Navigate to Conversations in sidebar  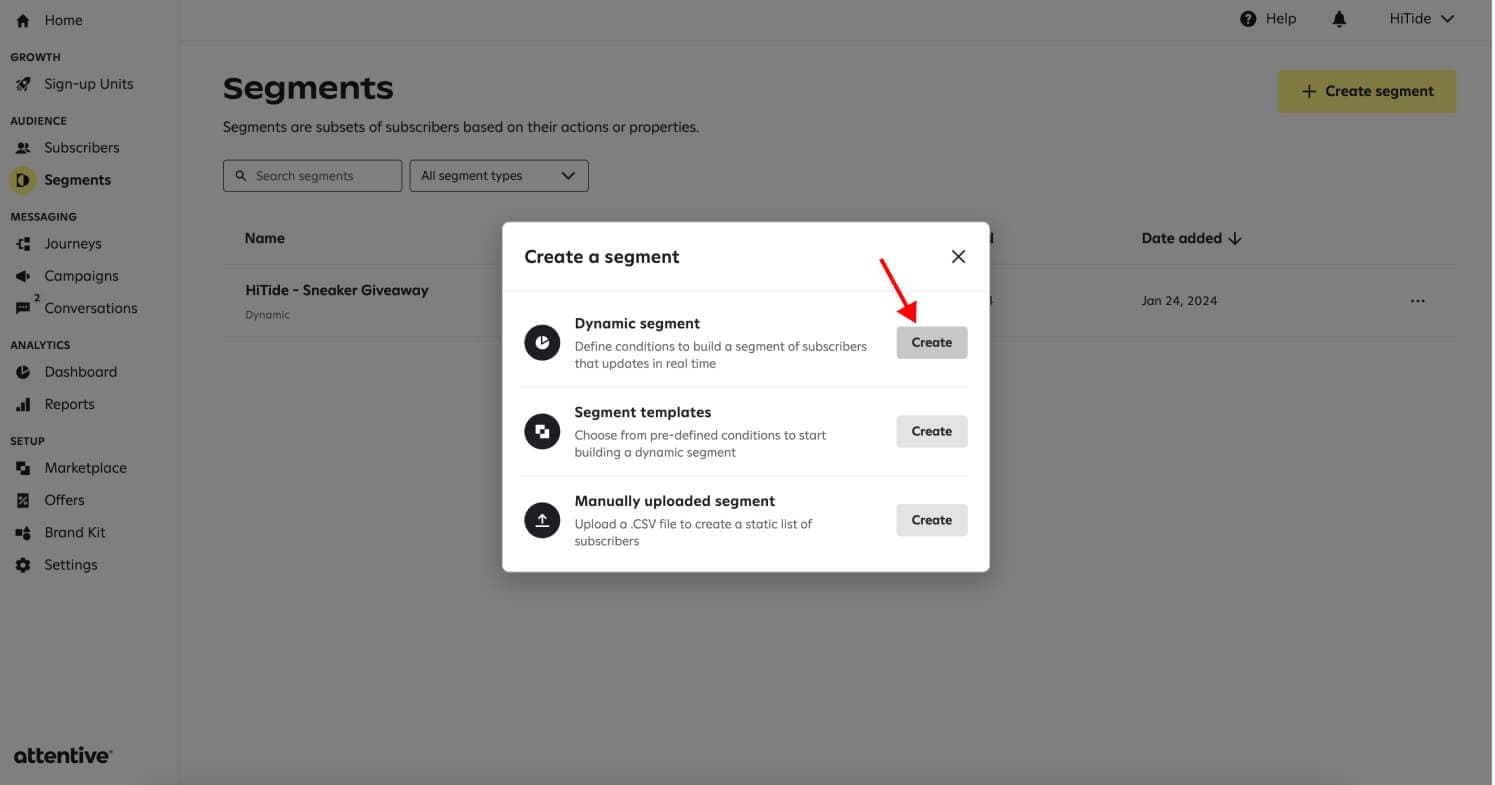point(90,308)
